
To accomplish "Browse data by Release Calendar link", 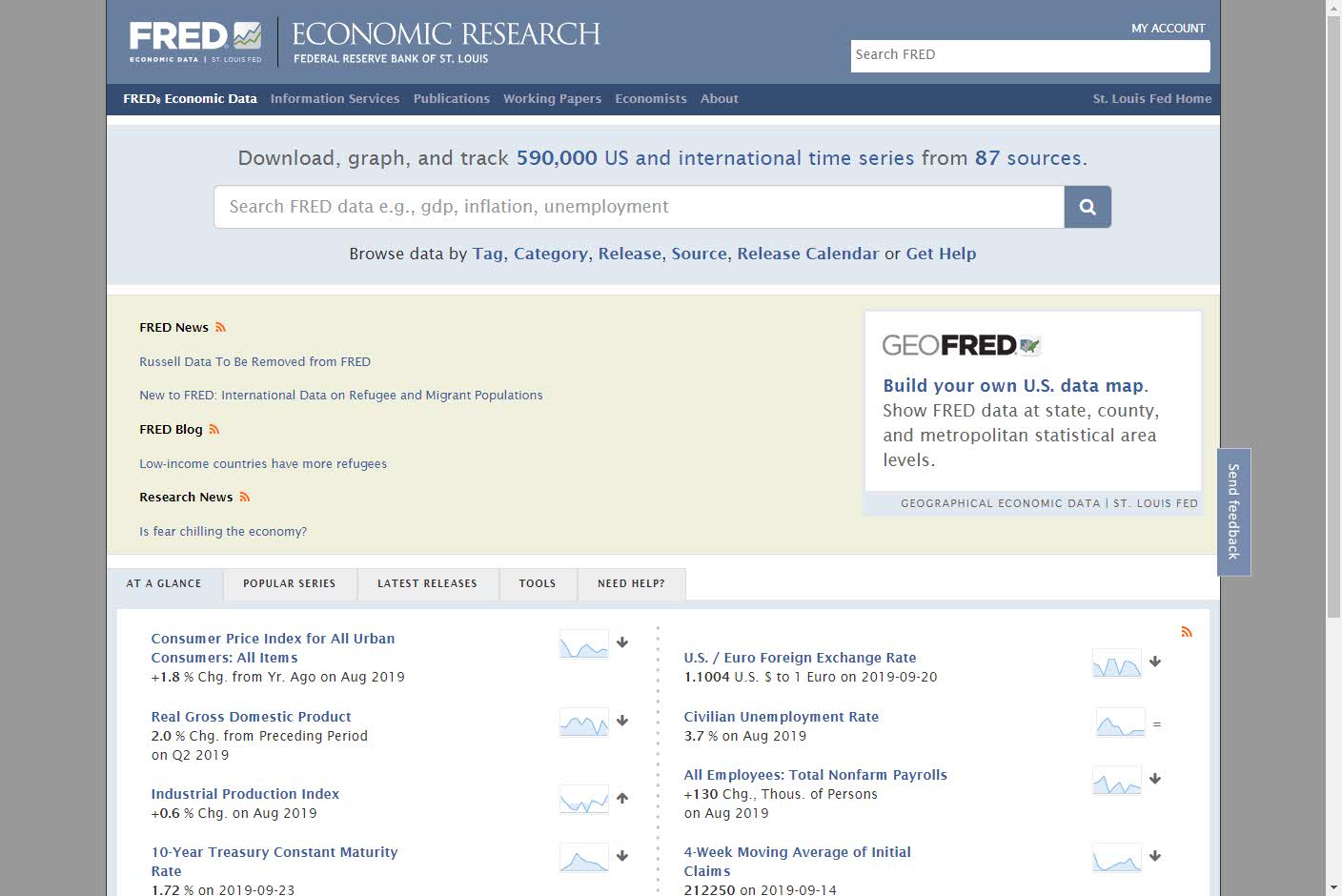I will tap(807, 254).
